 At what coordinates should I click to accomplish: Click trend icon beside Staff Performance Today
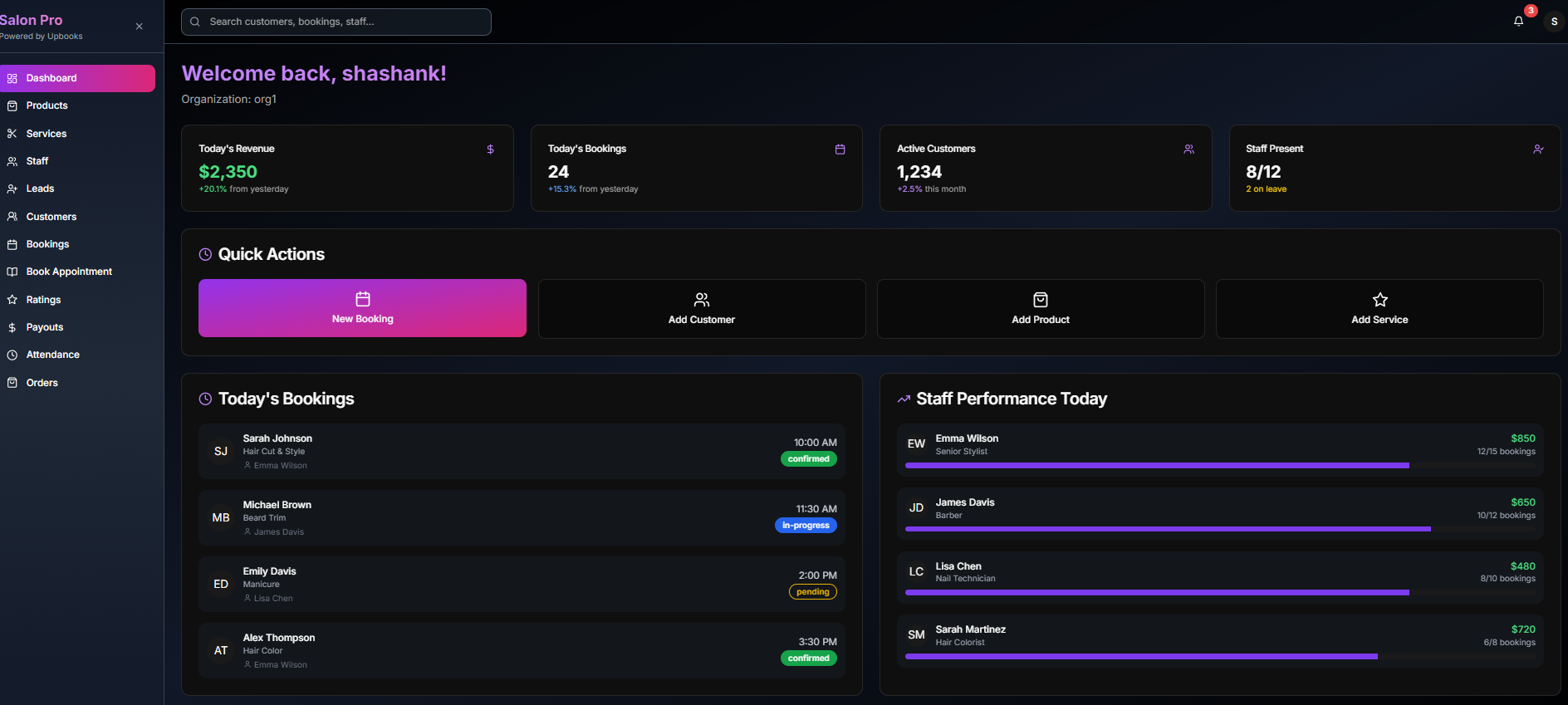[x=904, y=399]
